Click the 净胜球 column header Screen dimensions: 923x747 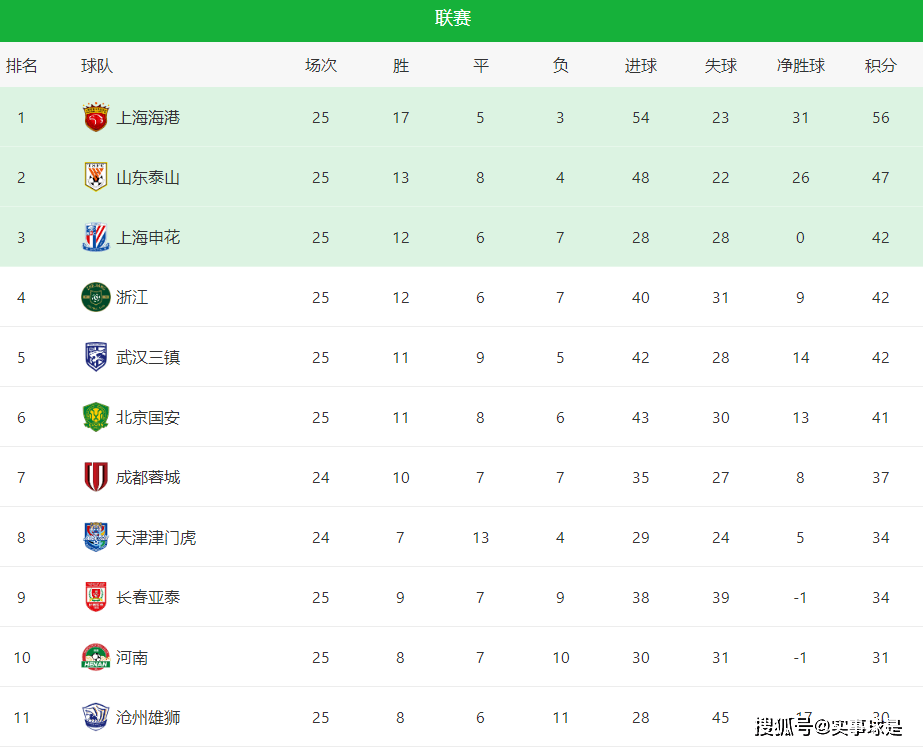point(801,65)
